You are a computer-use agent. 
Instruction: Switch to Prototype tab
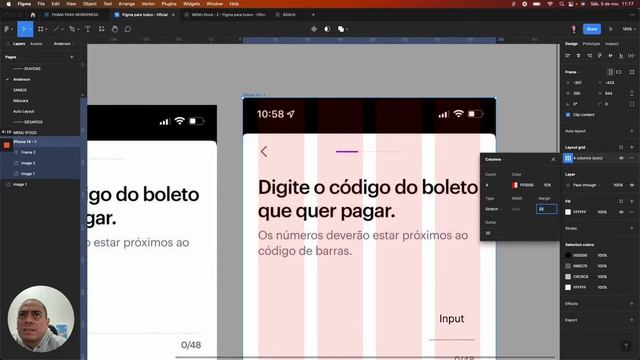(x=591, y=44)
